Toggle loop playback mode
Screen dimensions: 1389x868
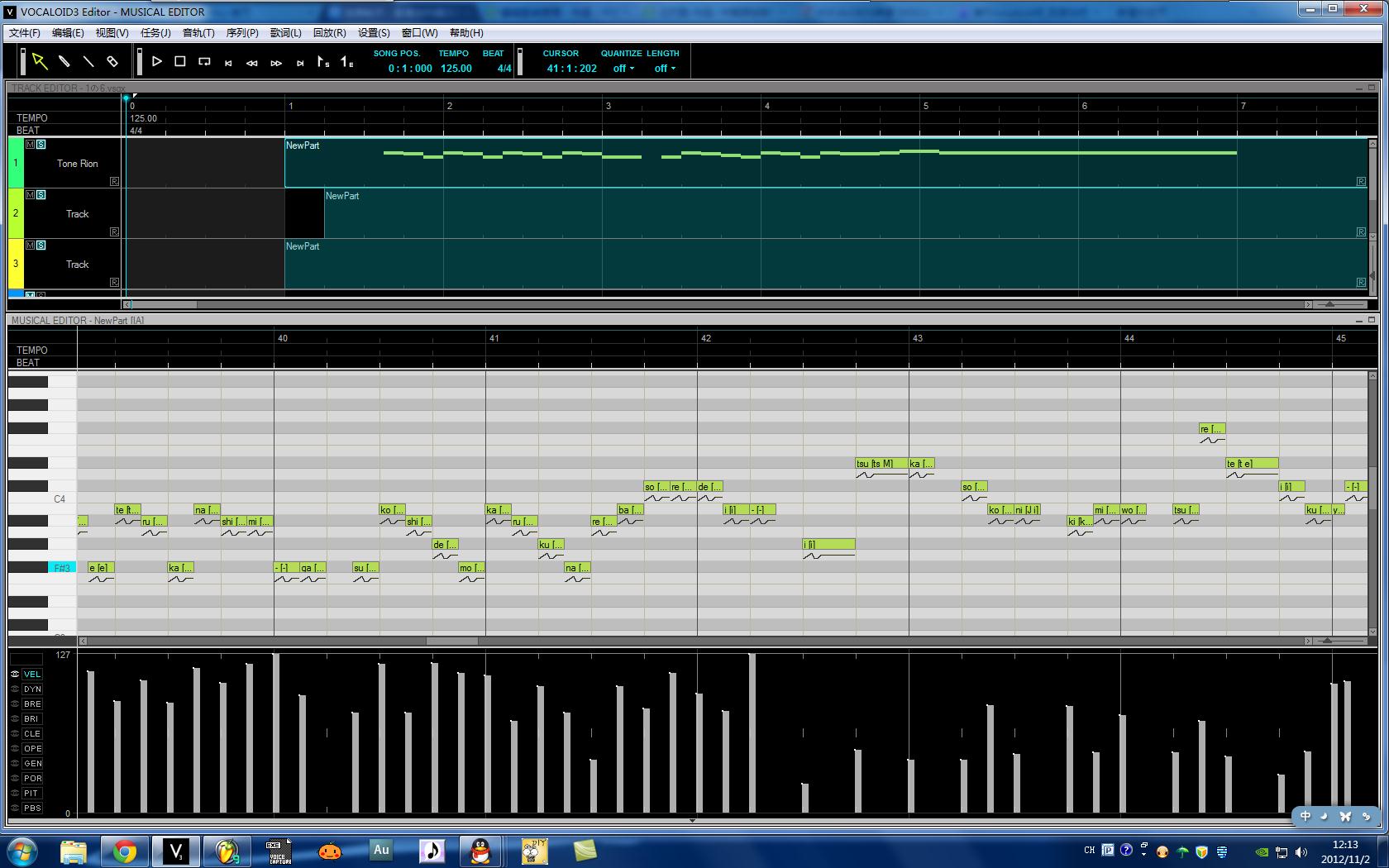click(204, 61)
